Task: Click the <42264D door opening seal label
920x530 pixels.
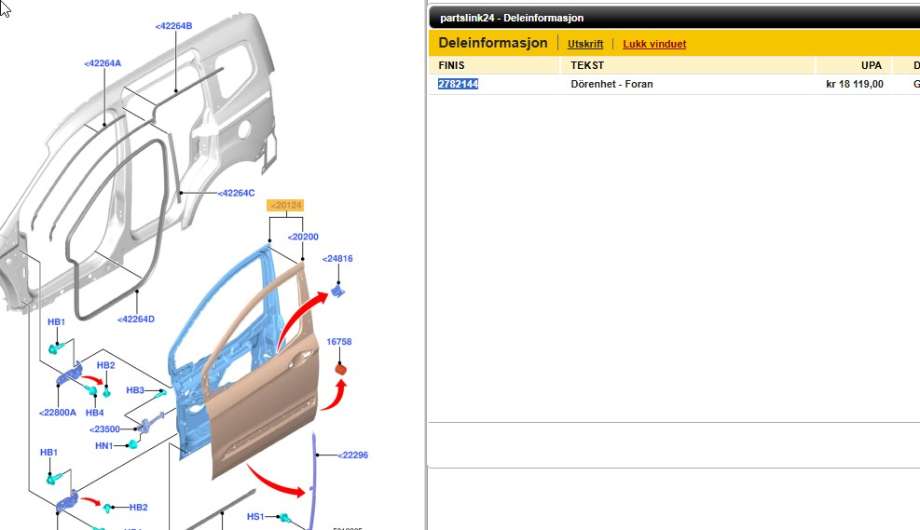Action: click(x=136, y=319)
